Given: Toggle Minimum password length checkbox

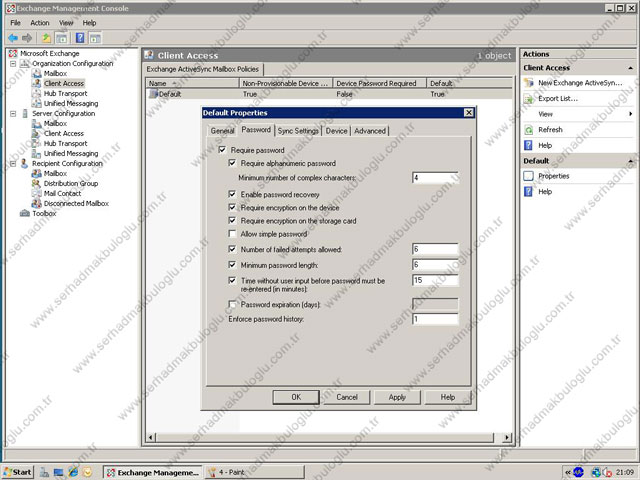Looking at the screenshot, I should click(232, 265).
